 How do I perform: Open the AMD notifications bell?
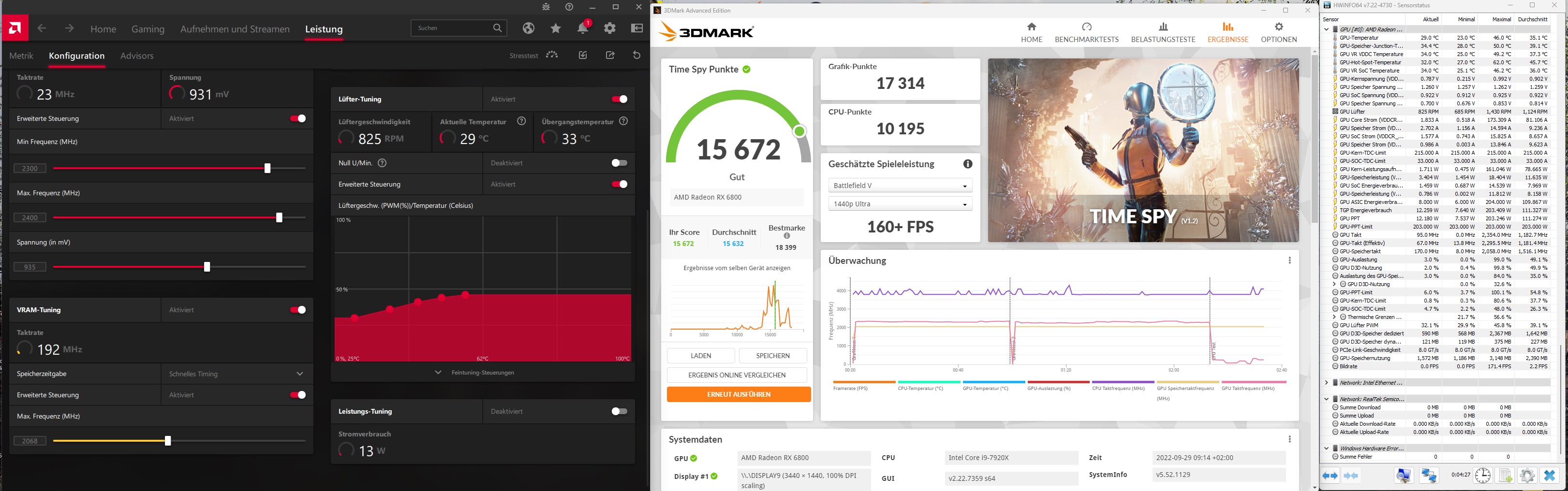pos(582,28)
